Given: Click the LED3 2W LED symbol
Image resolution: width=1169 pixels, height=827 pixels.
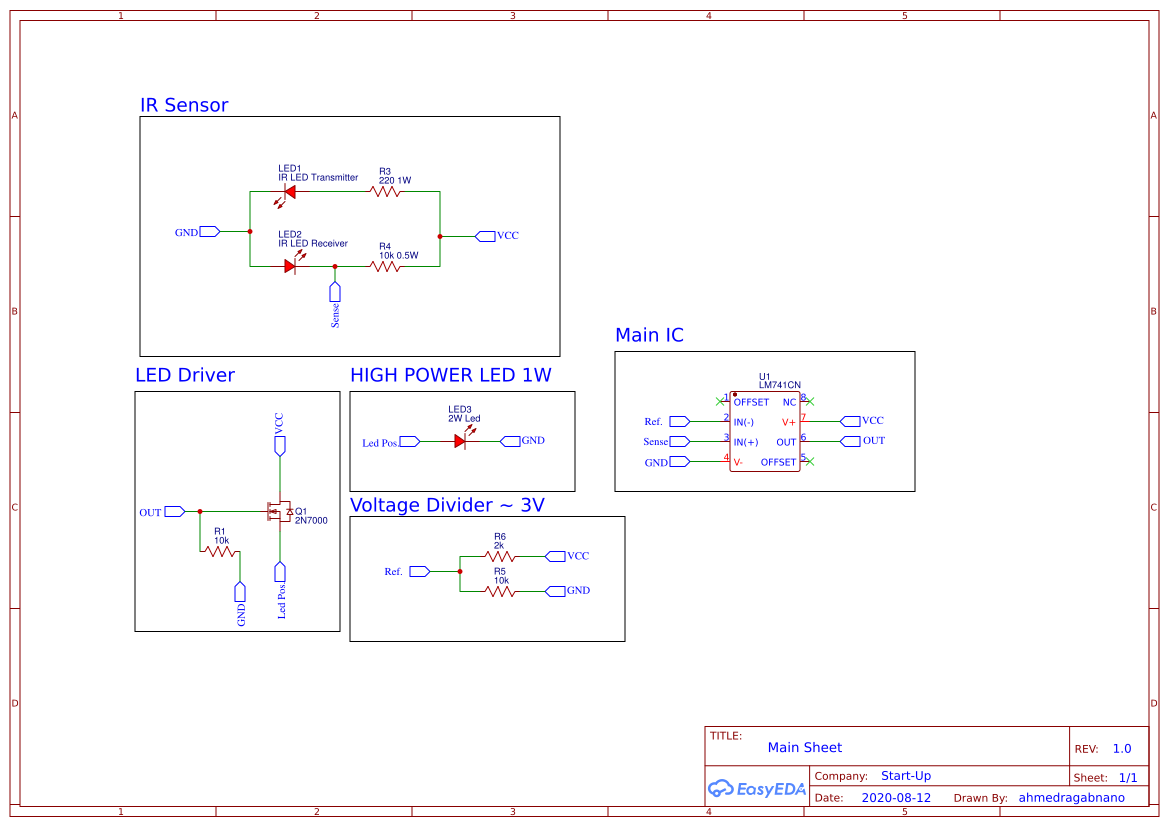Looking at the screenshot, I should click(x=462, y=439).
